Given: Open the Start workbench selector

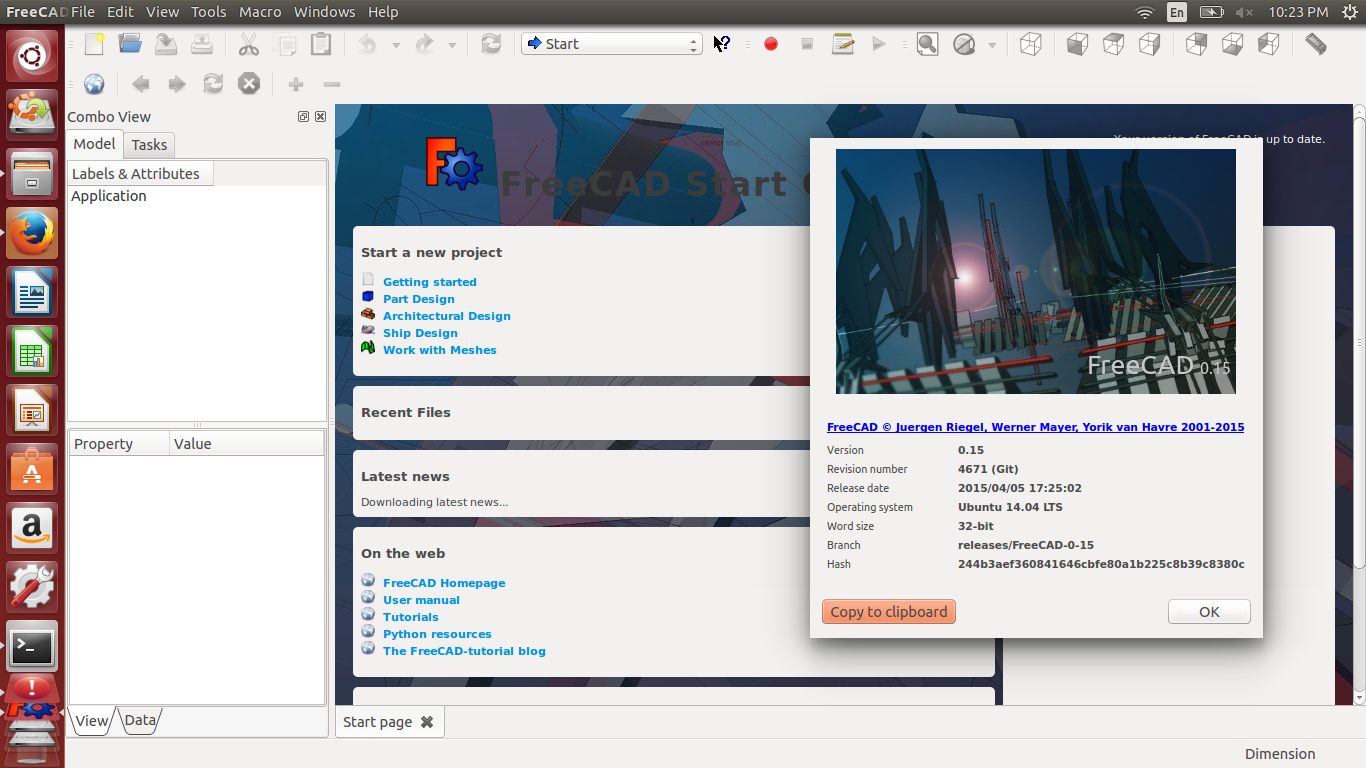Looking at the screenshot, I should tap(611, 44).
